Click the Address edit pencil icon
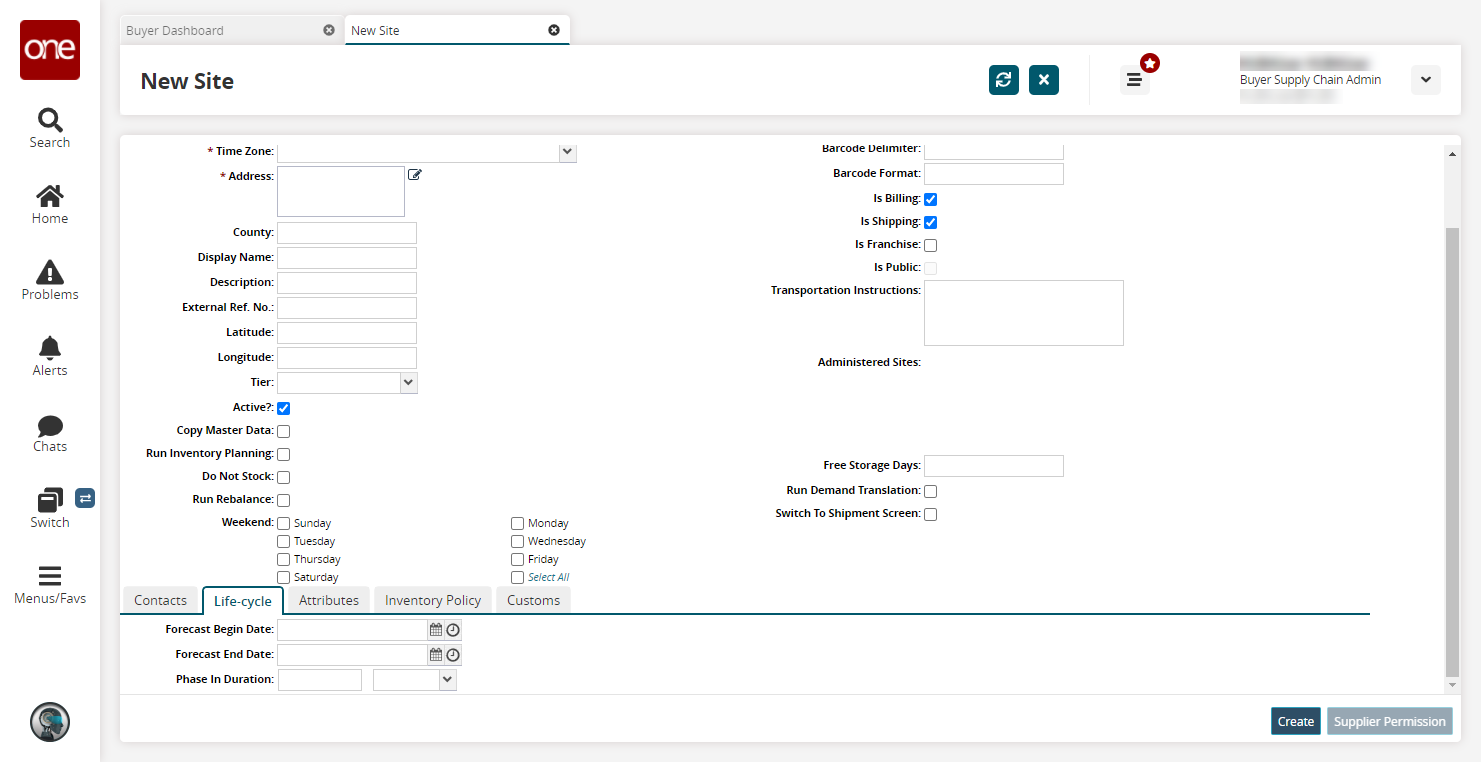 pos(415,175)
